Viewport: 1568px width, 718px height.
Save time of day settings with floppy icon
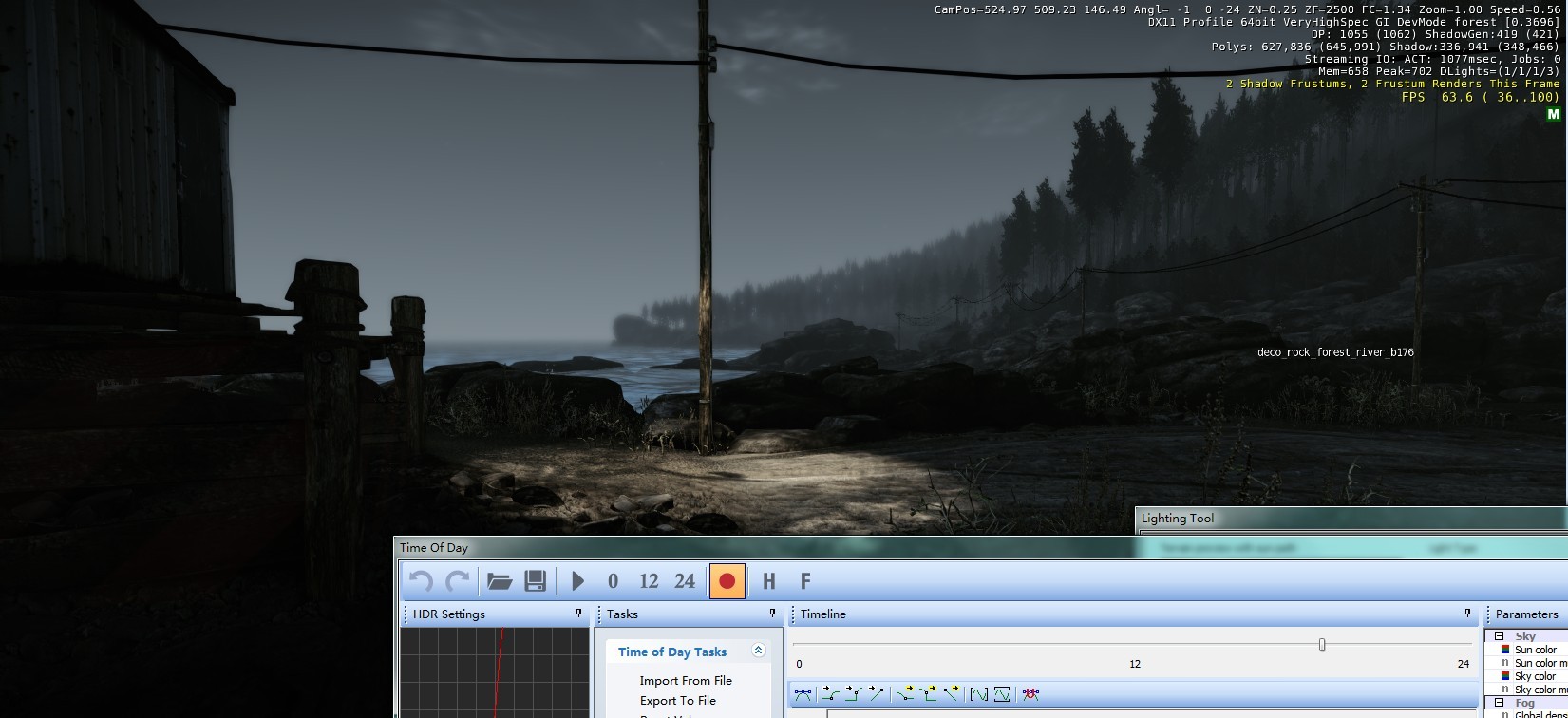tap(535, 581)
